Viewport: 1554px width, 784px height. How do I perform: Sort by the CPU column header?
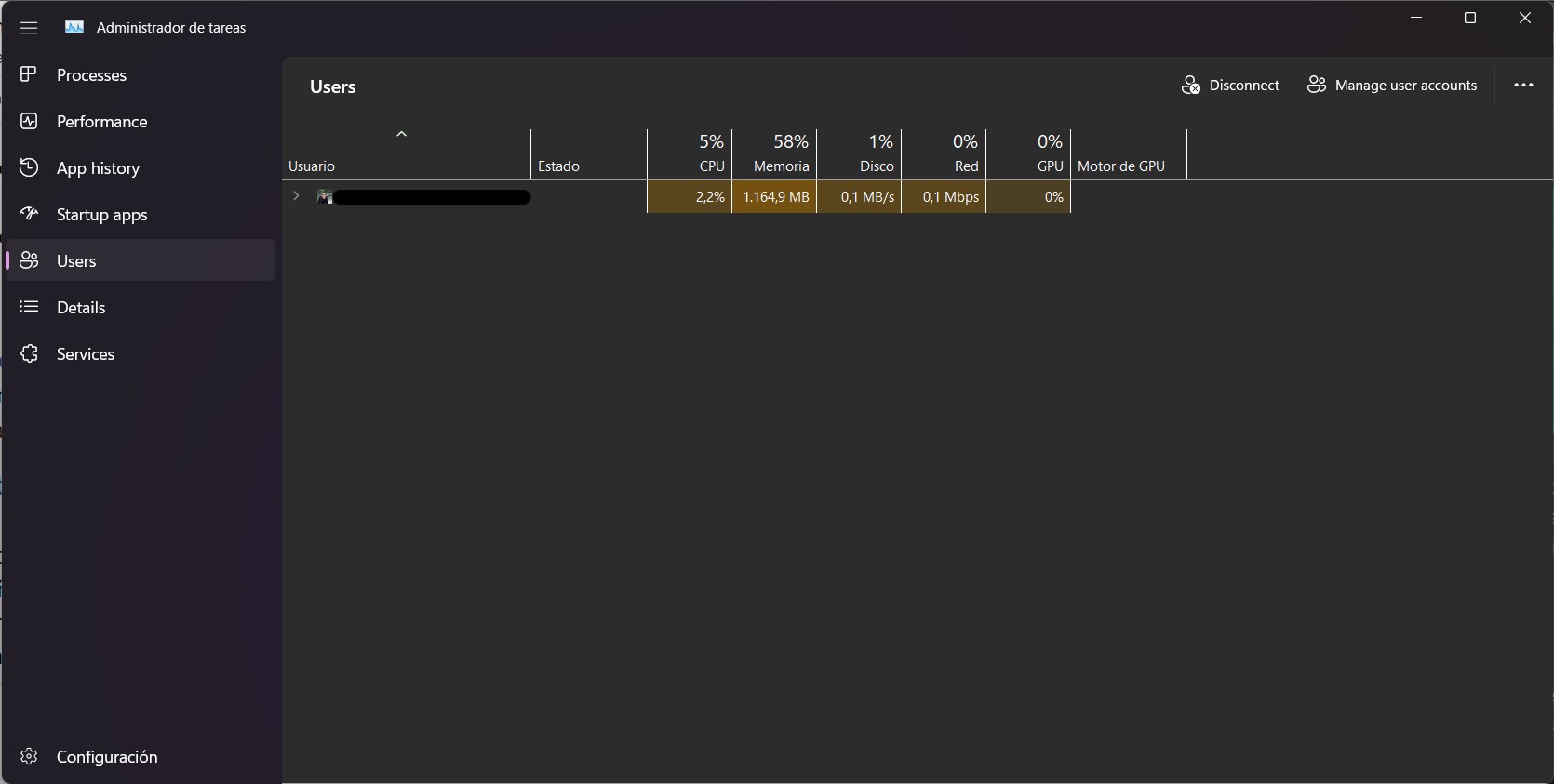coord(690,154)
